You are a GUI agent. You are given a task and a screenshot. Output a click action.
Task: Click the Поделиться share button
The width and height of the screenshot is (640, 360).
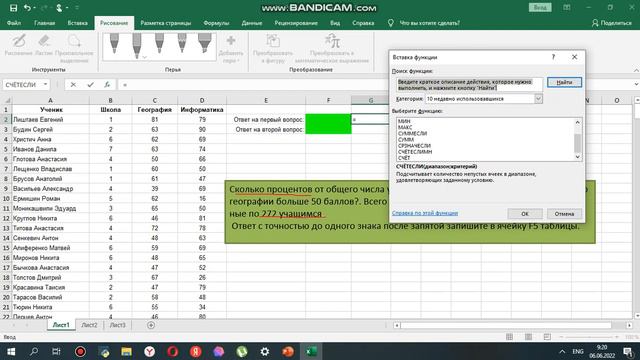[x=612, y=23]
